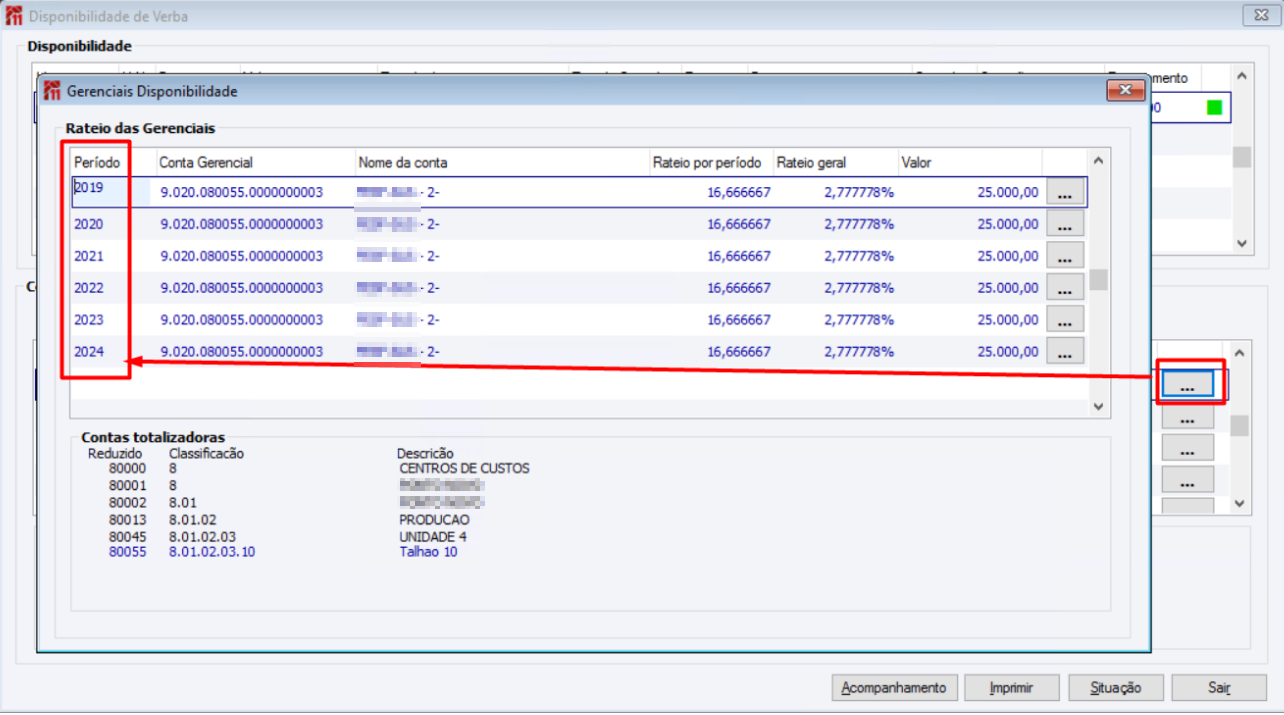
Task: Select the 2023 período cell
Action: (89, 320)
